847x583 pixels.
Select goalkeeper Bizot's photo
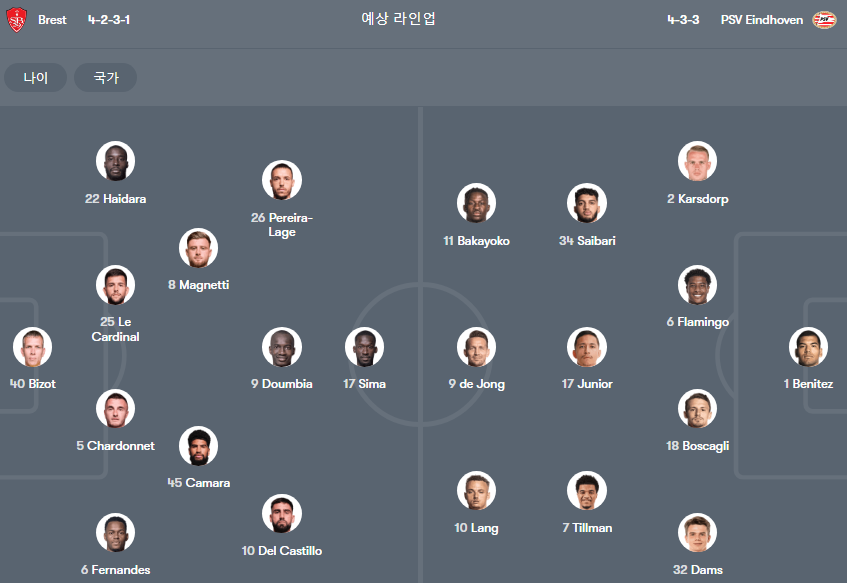click(x=32, y=347)
